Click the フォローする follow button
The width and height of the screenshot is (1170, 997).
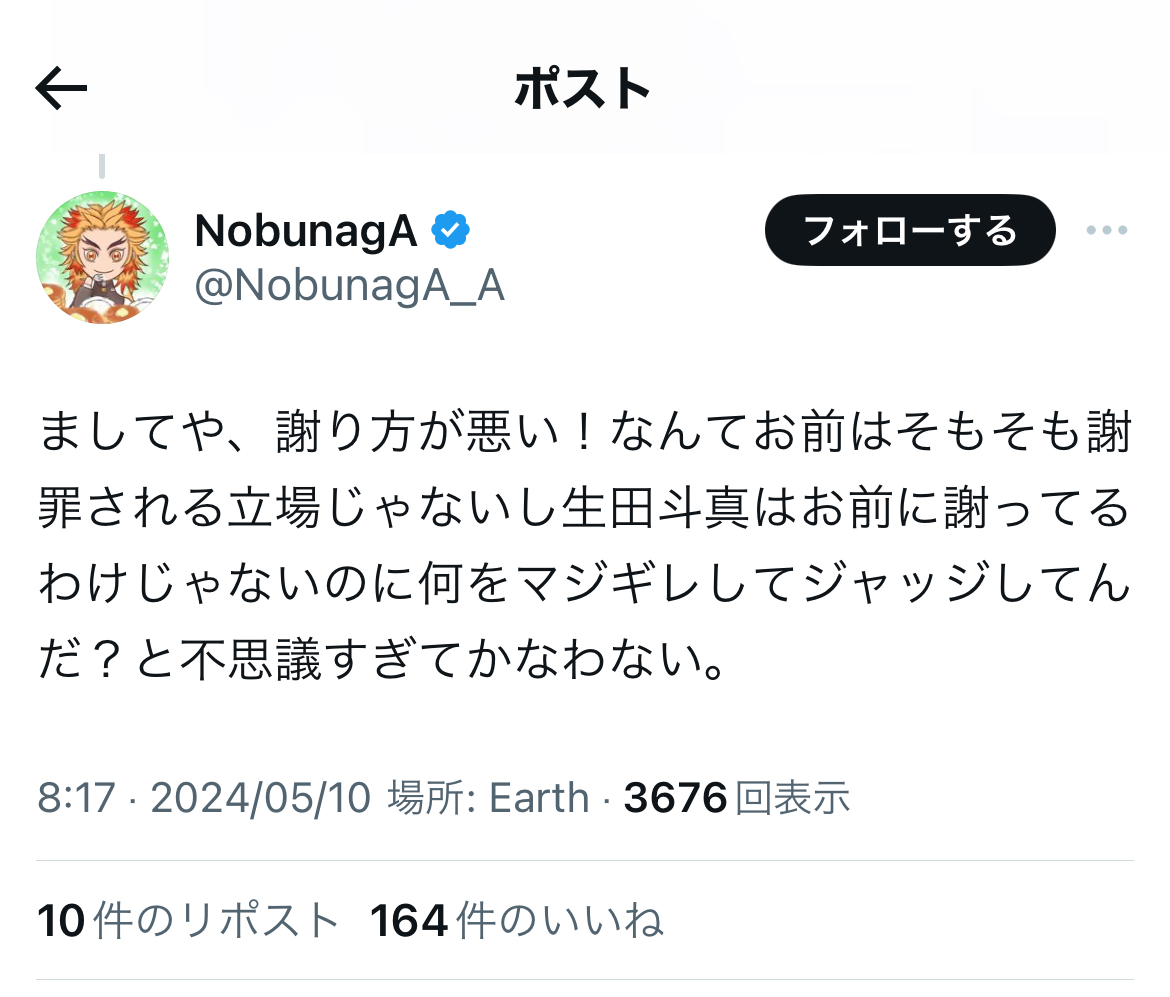pos(910,230)
